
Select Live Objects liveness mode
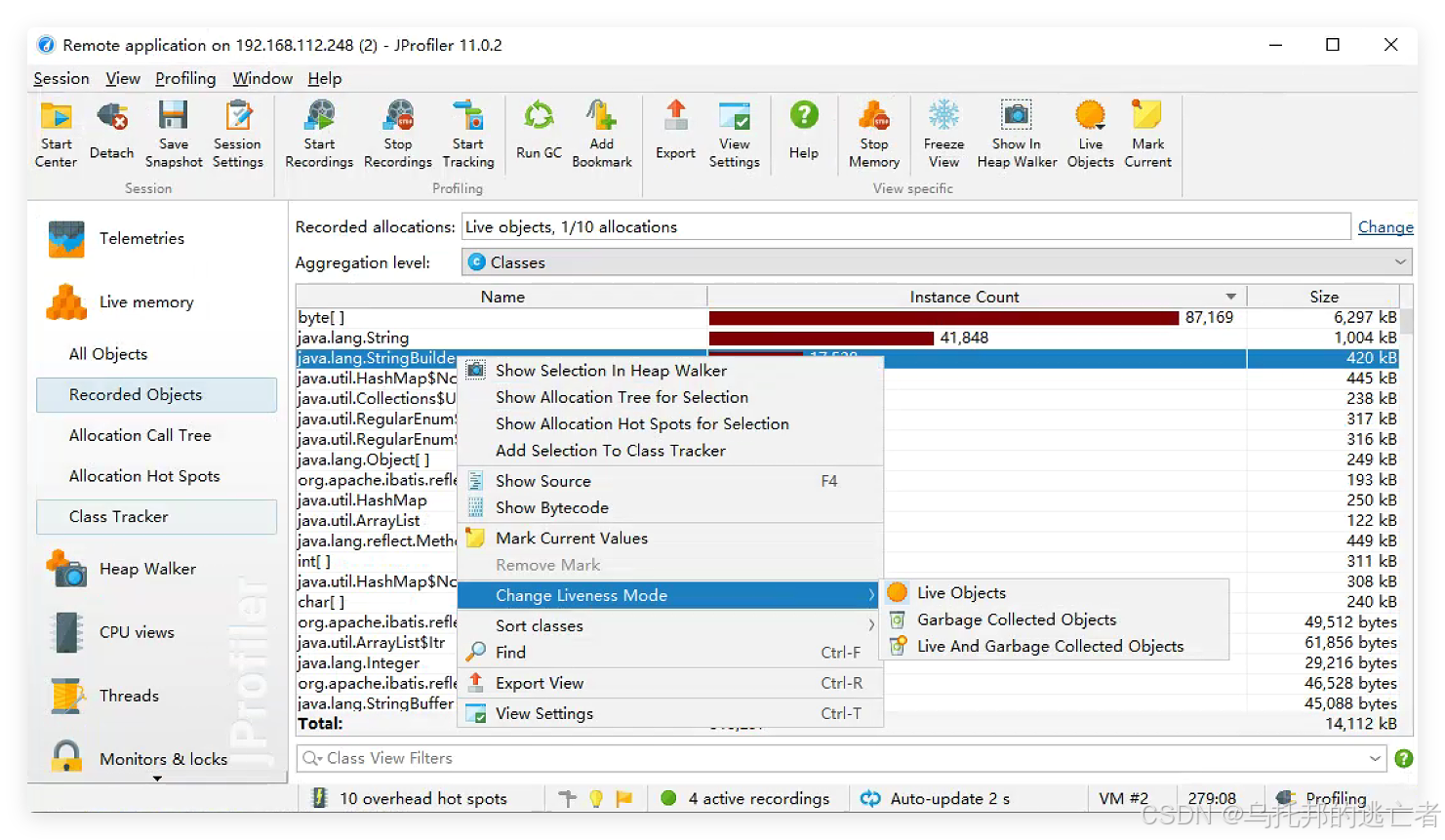coord(1056,593)
